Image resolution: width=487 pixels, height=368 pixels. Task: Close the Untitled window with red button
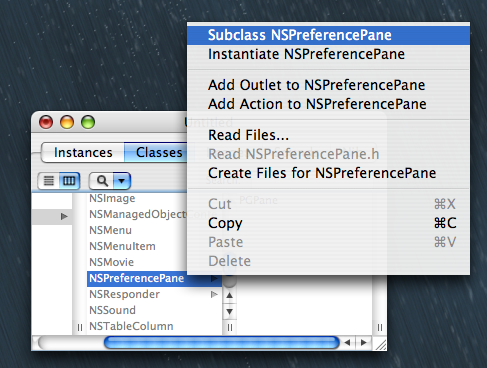(46, 122)
